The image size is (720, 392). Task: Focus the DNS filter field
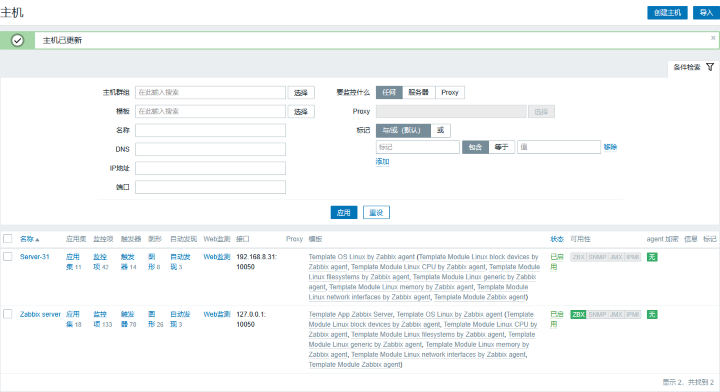(x=210, y=149)
